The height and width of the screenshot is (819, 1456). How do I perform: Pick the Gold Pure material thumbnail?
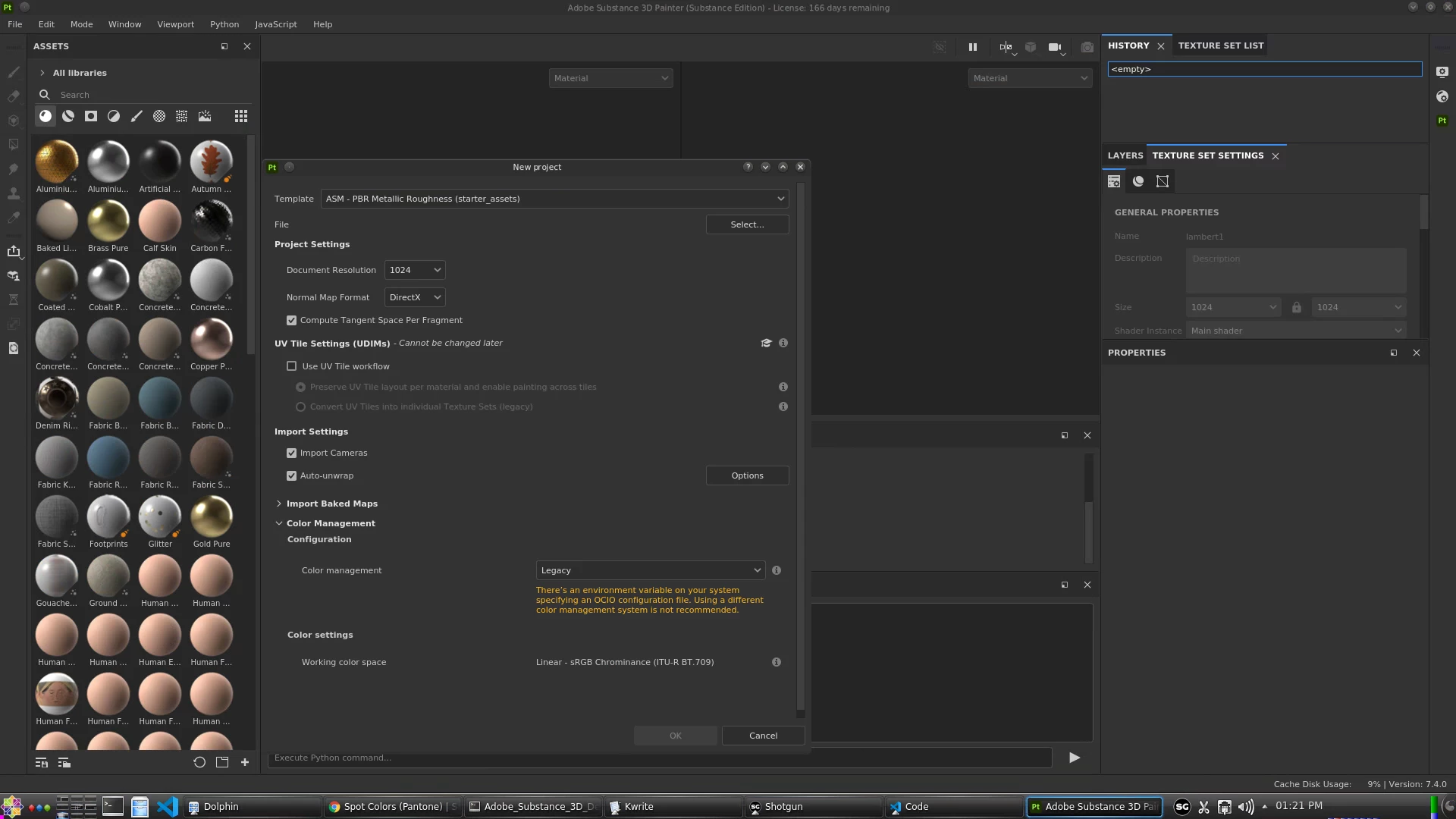(x=212, y=518)
